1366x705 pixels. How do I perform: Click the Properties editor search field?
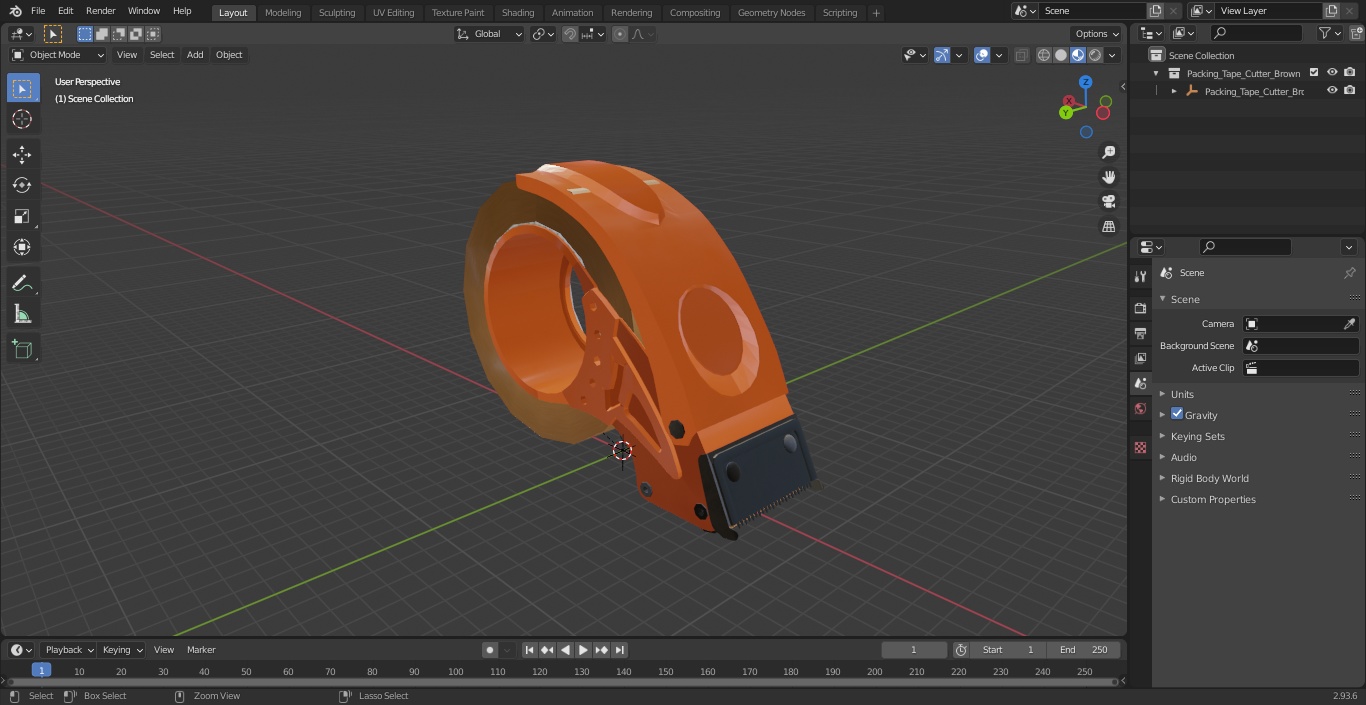click(x=1245, y=247)
